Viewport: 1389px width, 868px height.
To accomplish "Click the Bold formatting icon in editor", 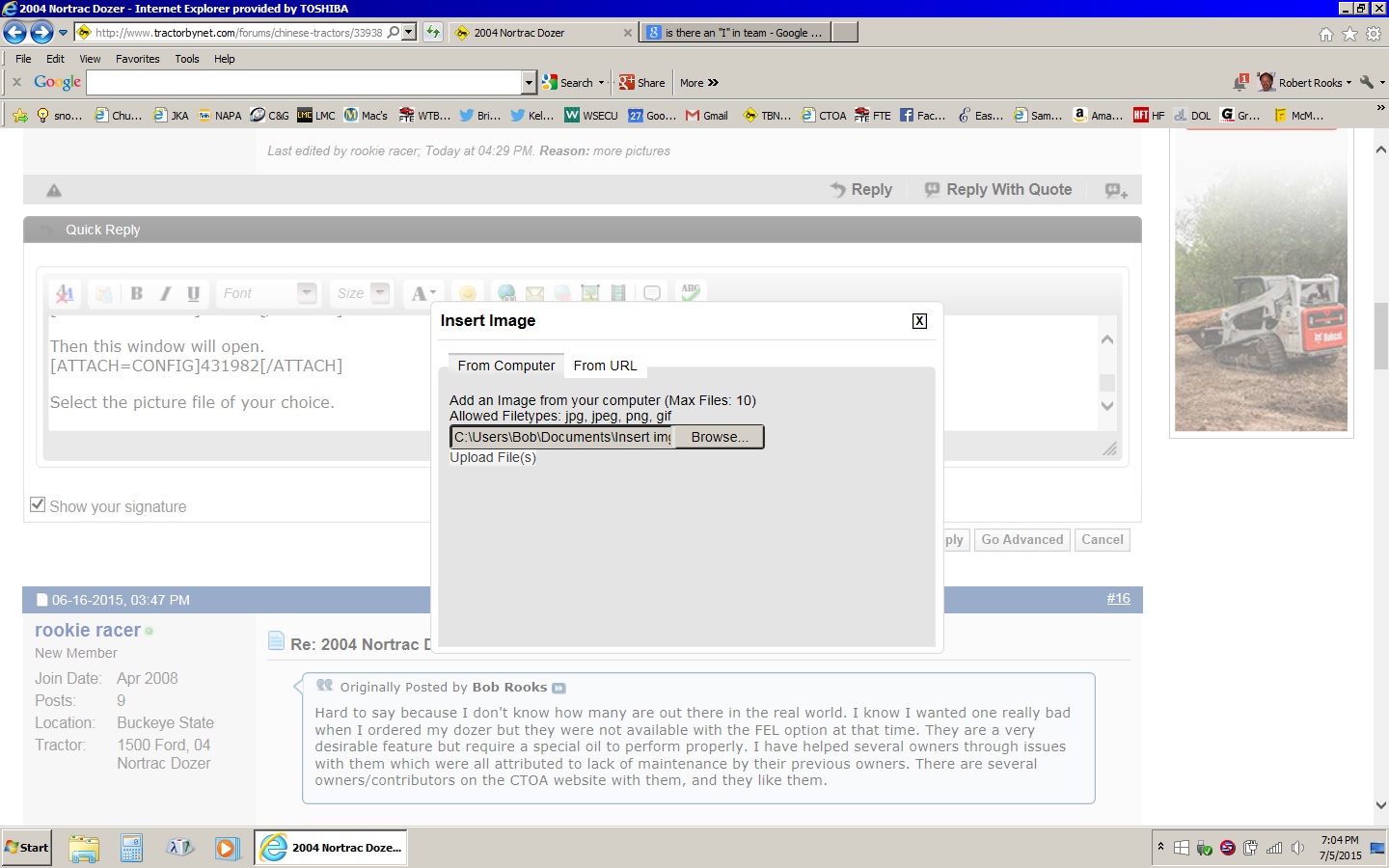I will tap(137, 293).
